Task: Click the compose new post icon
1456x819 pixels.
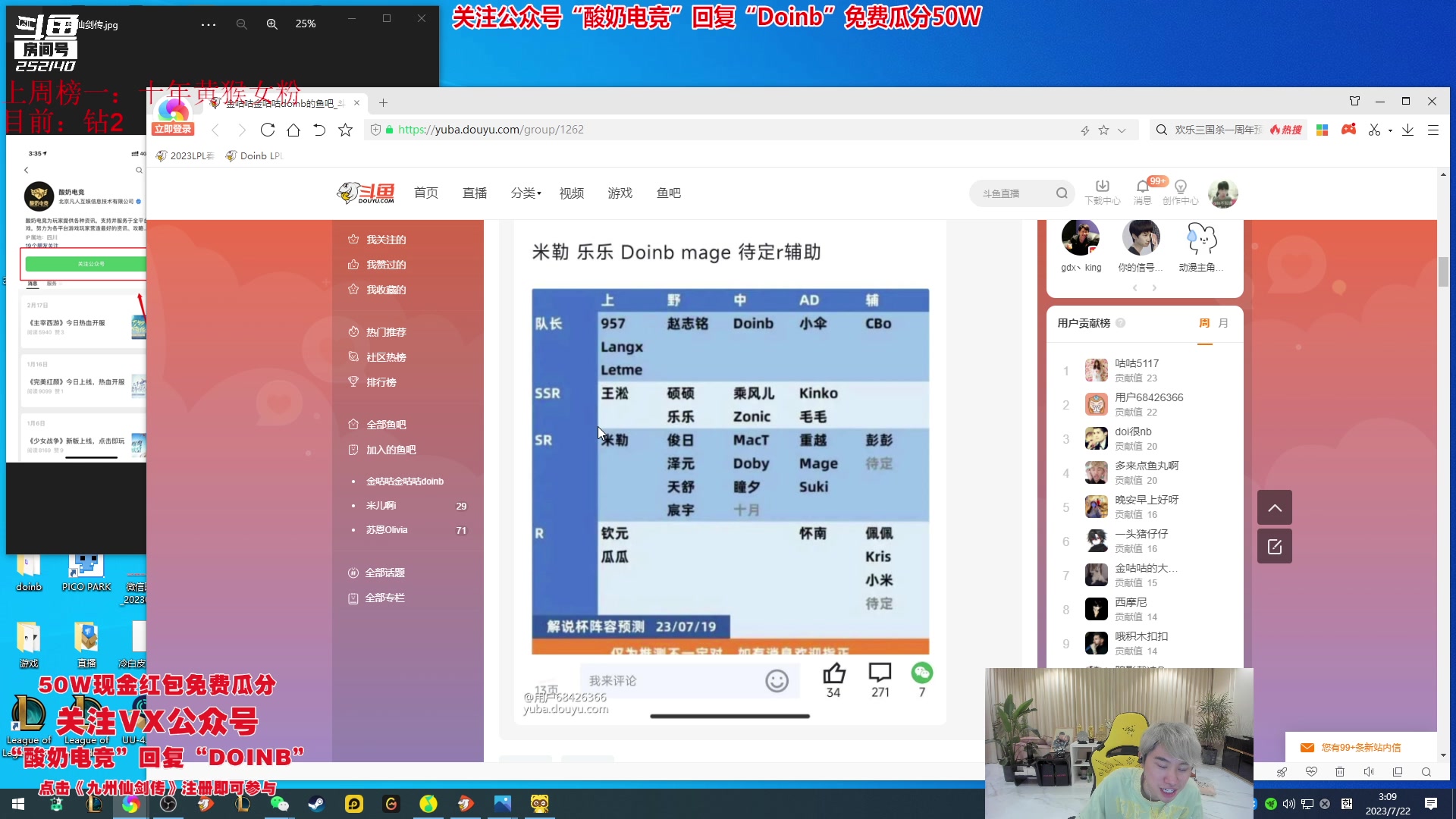Action: pyautogui.click(x=1275, y=546)
